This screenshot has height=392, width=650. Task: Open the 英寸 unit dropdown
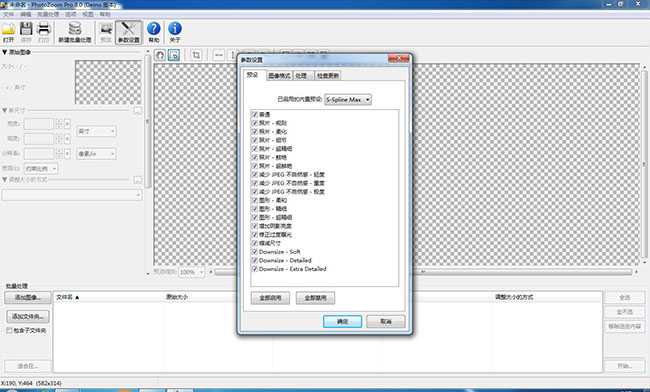coord(96,131)
